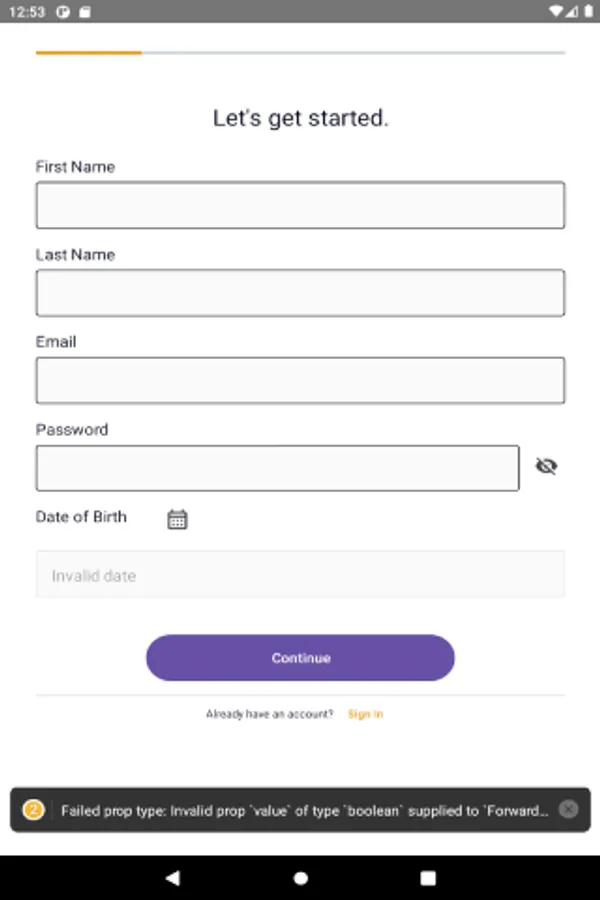Tap the cellular signal status icon
The image size is (600, 900).
pos(571,11)
